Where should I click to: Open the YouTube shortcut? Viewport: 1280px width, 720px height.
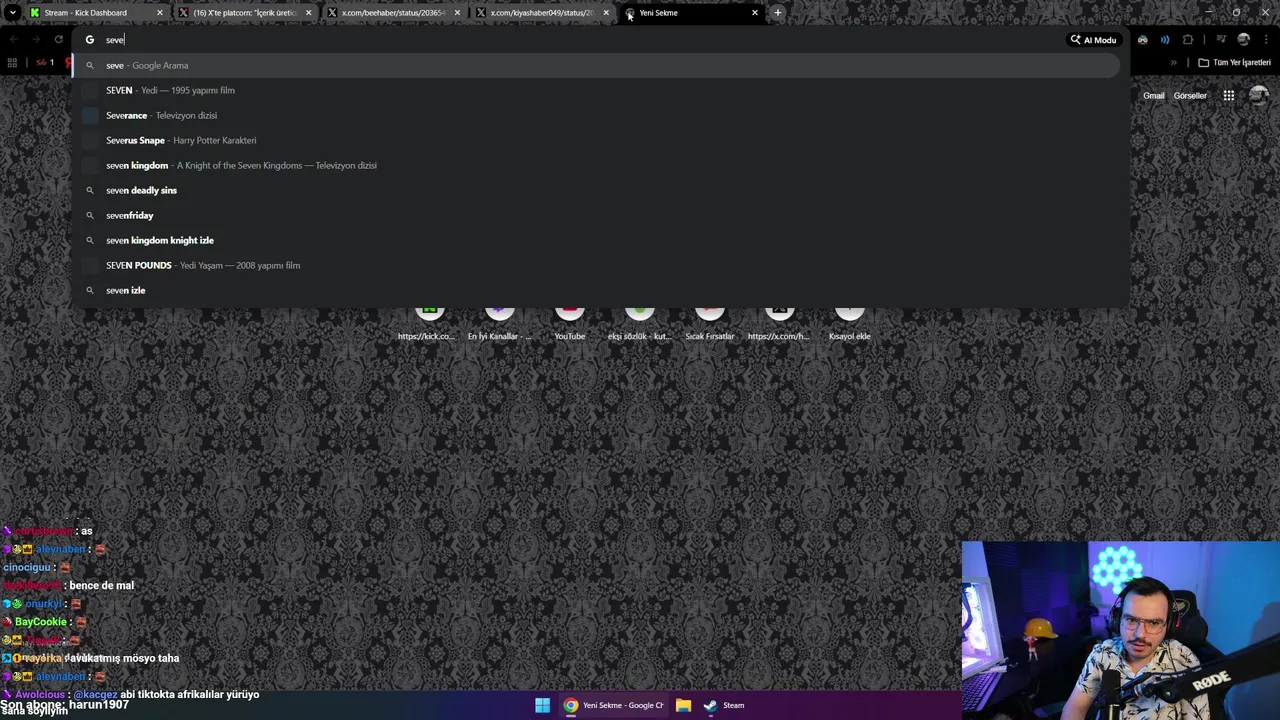(569, 322)
